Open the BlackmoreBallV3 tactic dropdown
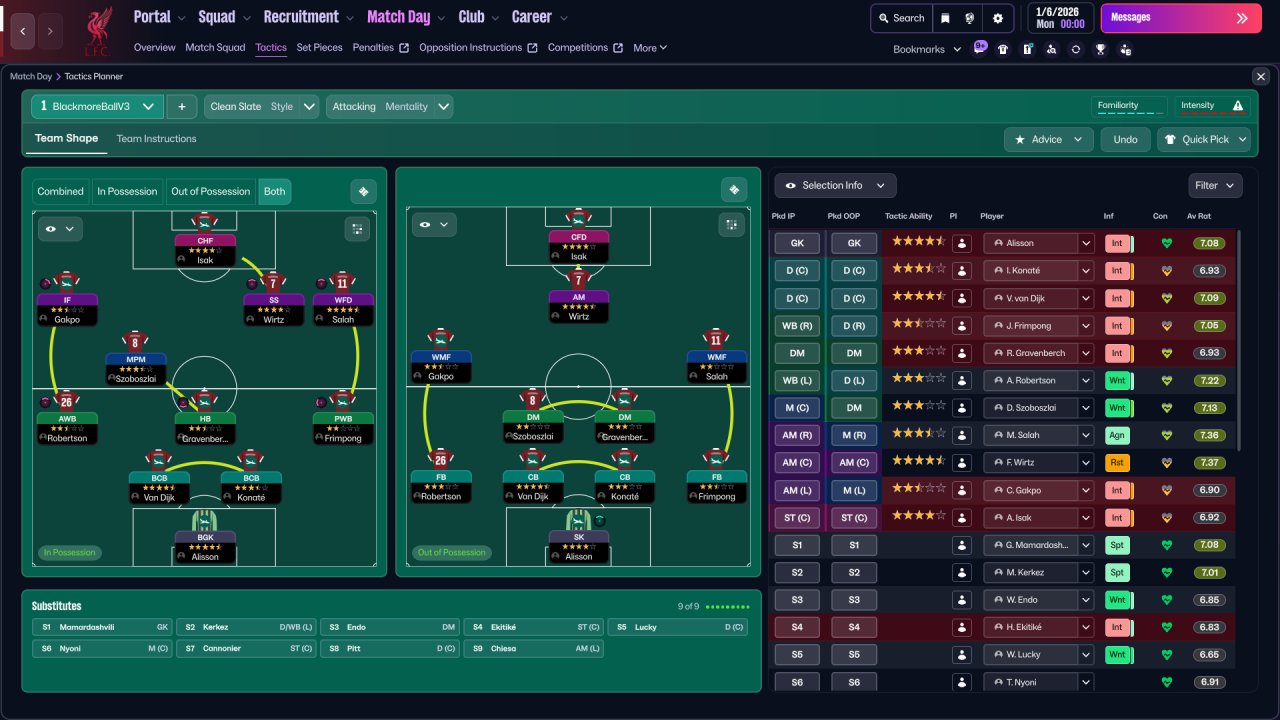1280x720 pixels. click(x=97, y=106)
